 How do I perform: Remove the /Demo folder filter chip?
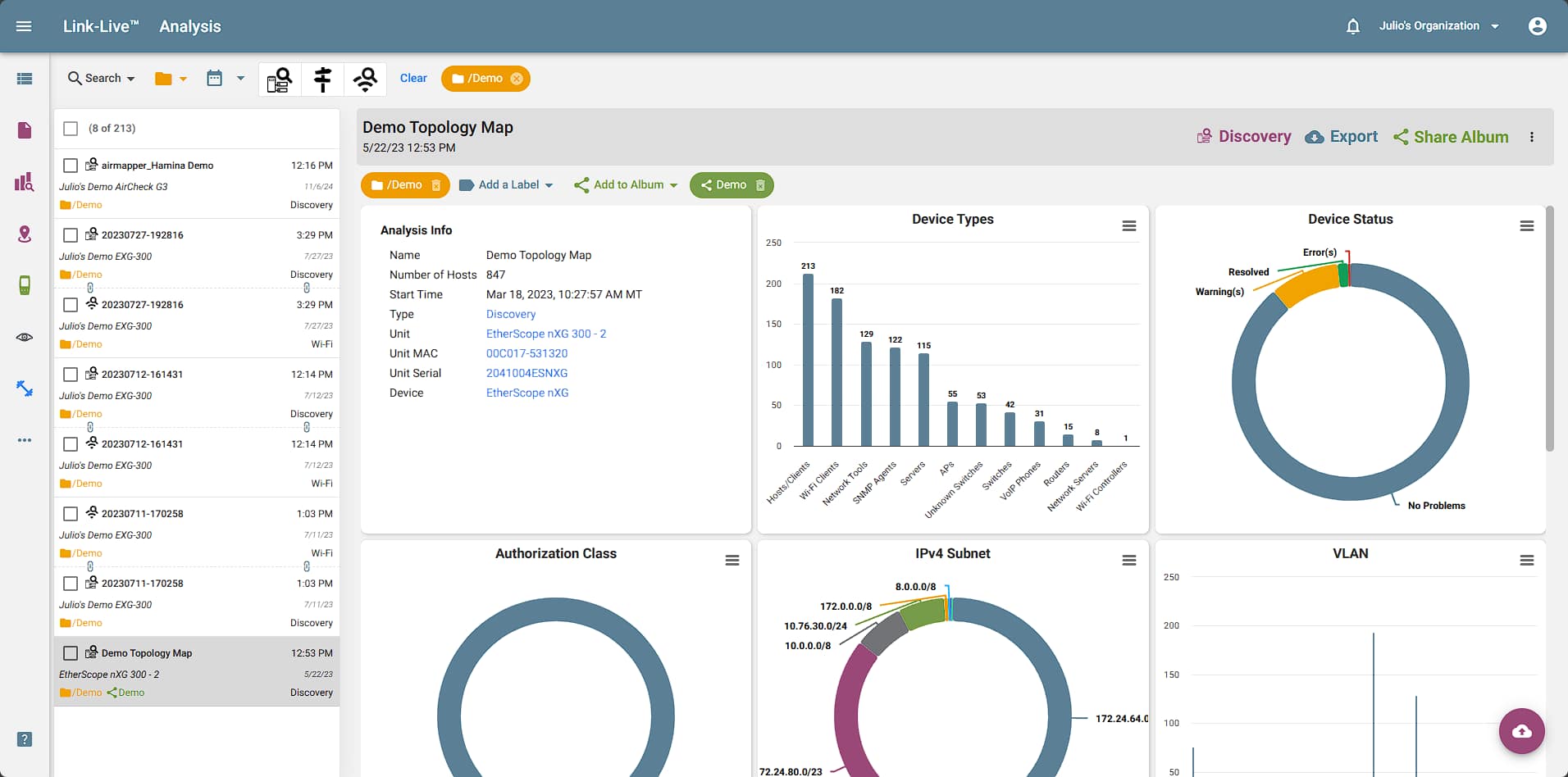517,78
